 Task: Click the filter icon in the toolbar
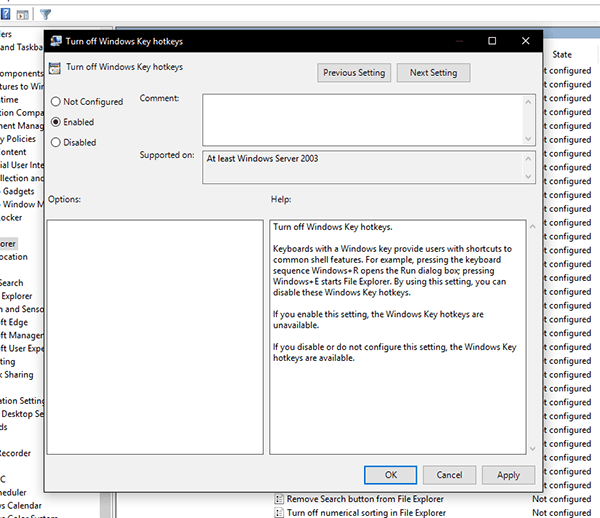pyautogui.click(x=46, y=13)
